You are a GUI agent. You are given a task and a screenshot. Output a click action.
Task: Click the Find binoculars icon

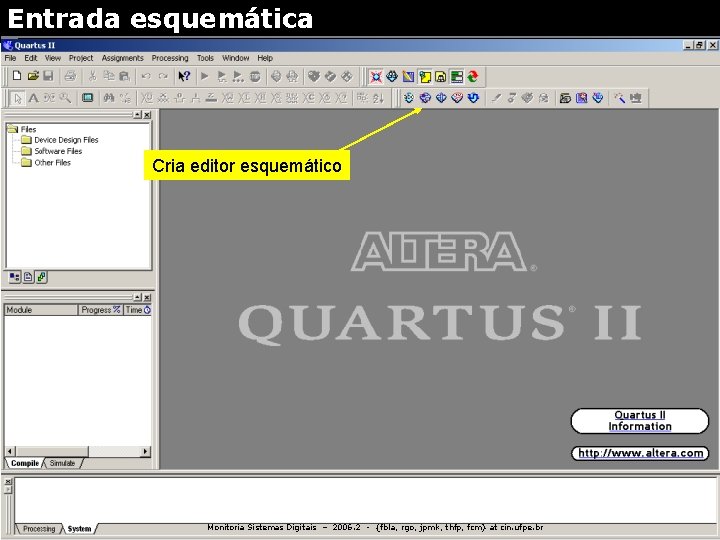tap(109, 98)
